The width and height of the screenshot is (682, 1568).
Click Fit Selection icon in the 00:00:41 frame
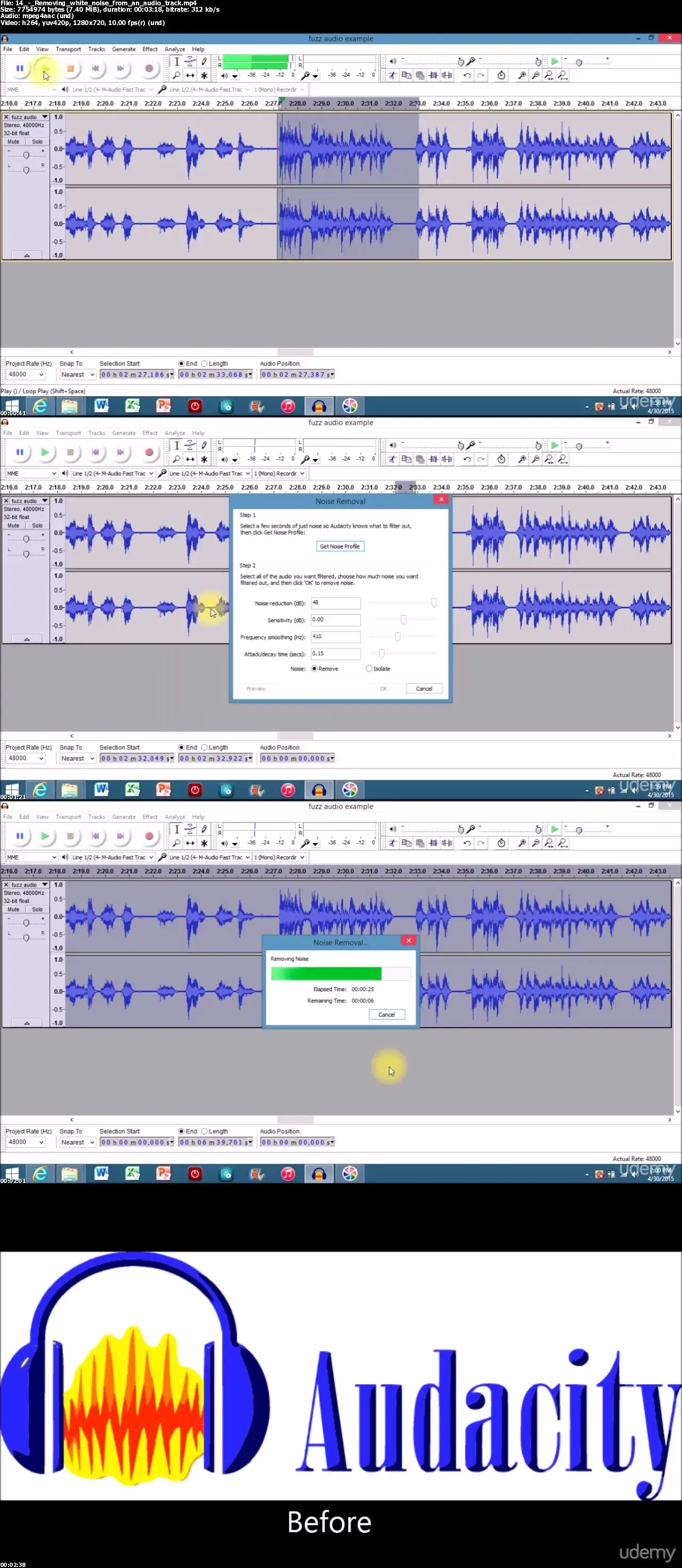pyautogui.click(x=549, y=76)
